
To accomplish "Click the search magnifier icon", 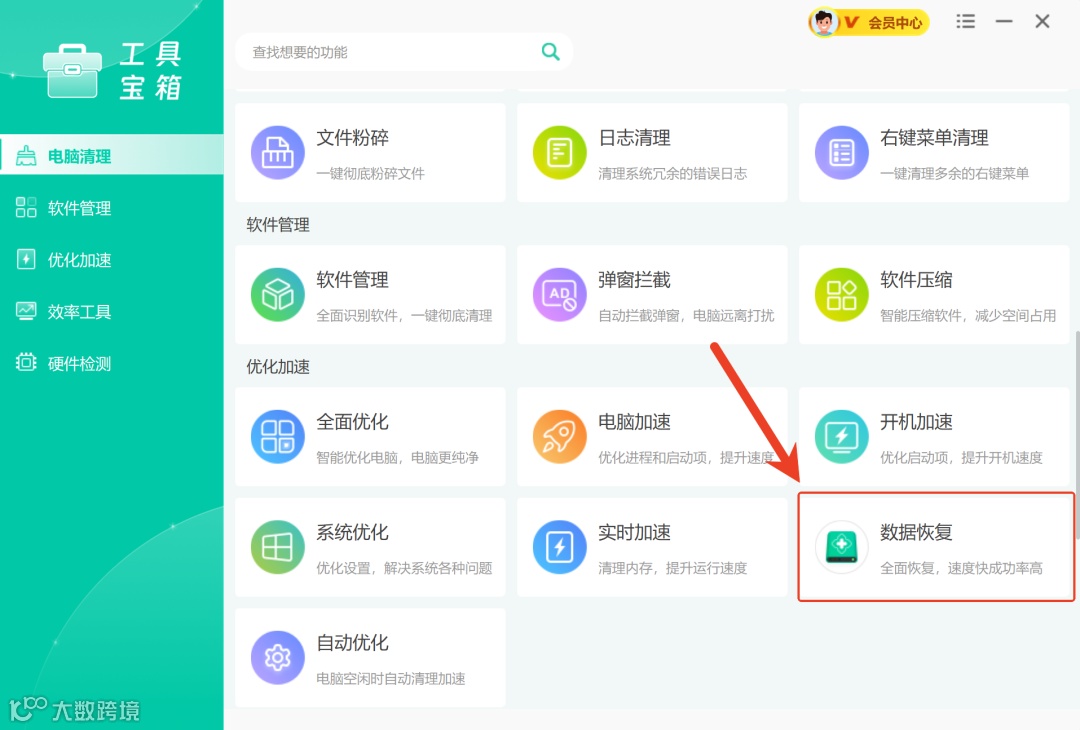I will click(550, 52).
